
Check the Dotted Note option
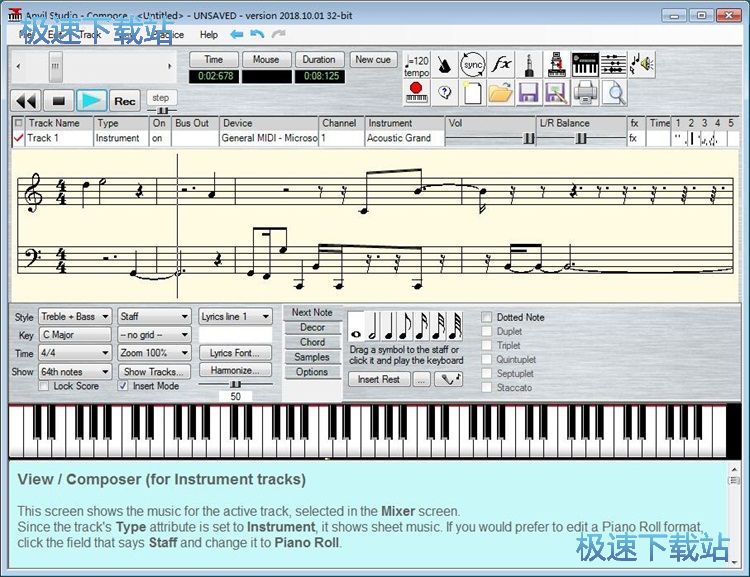tap(487, 317)
